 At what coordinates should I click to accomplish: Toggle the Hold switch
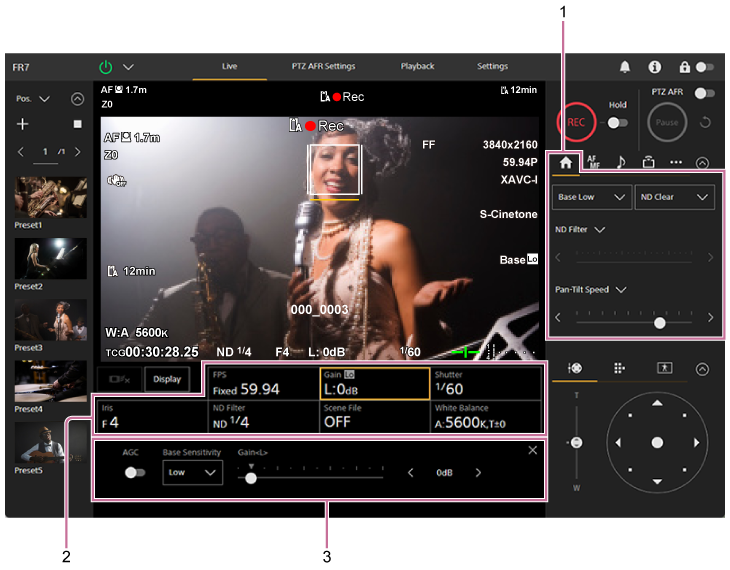click(618, 122)
